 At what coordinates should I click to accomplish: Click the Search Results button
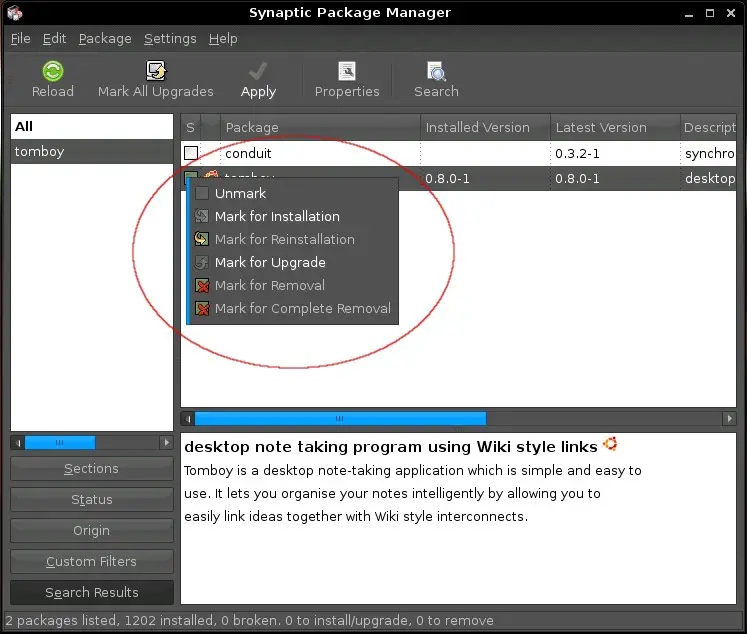coord(91,593)
